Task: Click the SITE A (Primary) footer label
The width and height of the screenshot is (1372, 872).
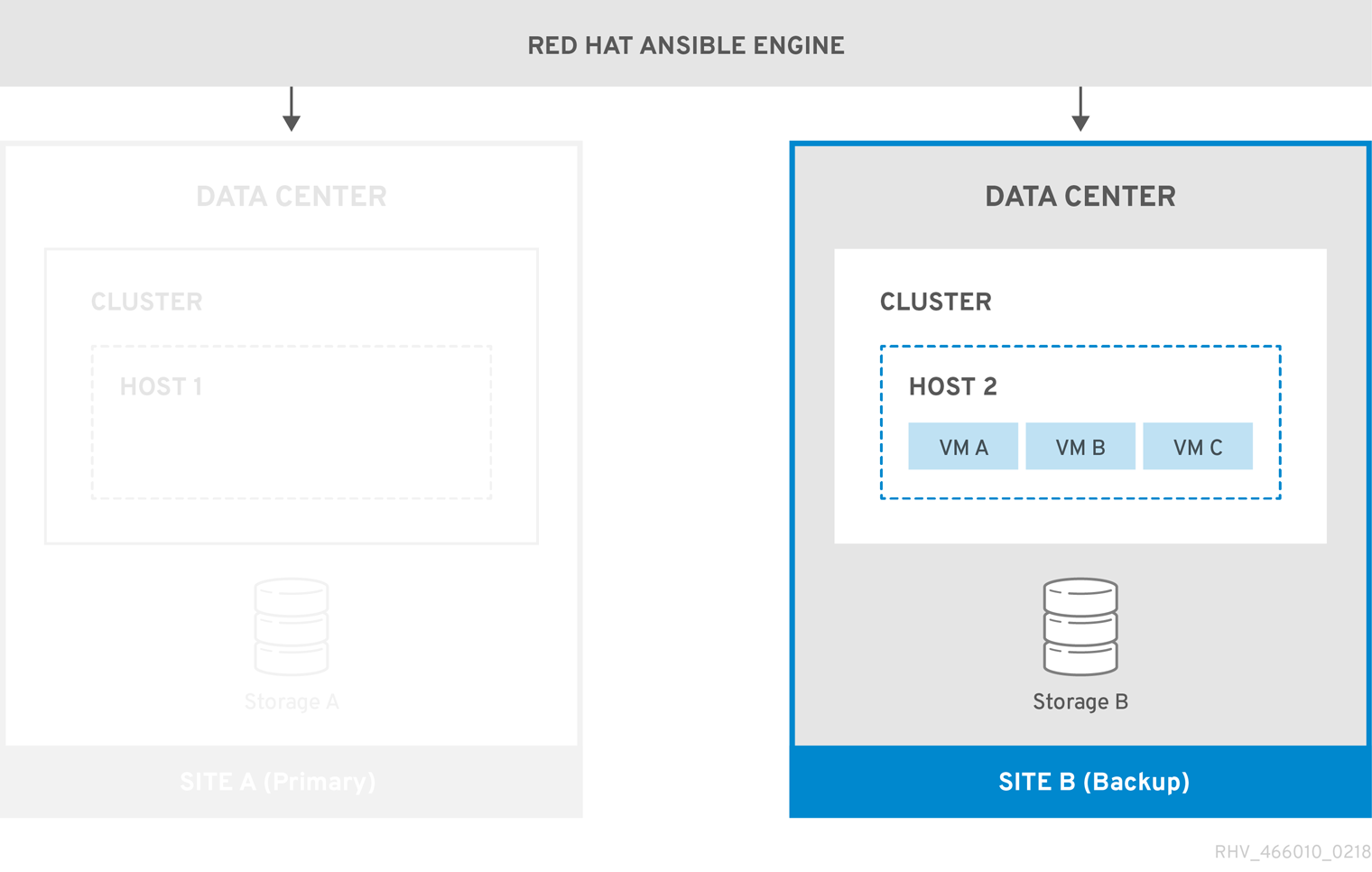Action: point(278,782)
